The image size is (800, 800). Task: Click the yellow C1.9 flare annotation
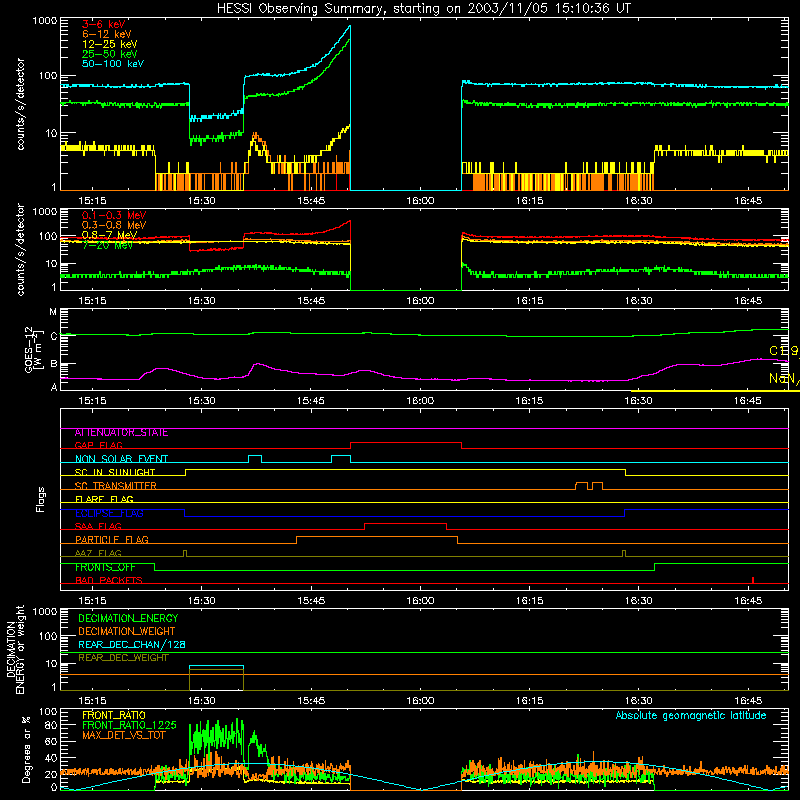[x=784, y=351]
